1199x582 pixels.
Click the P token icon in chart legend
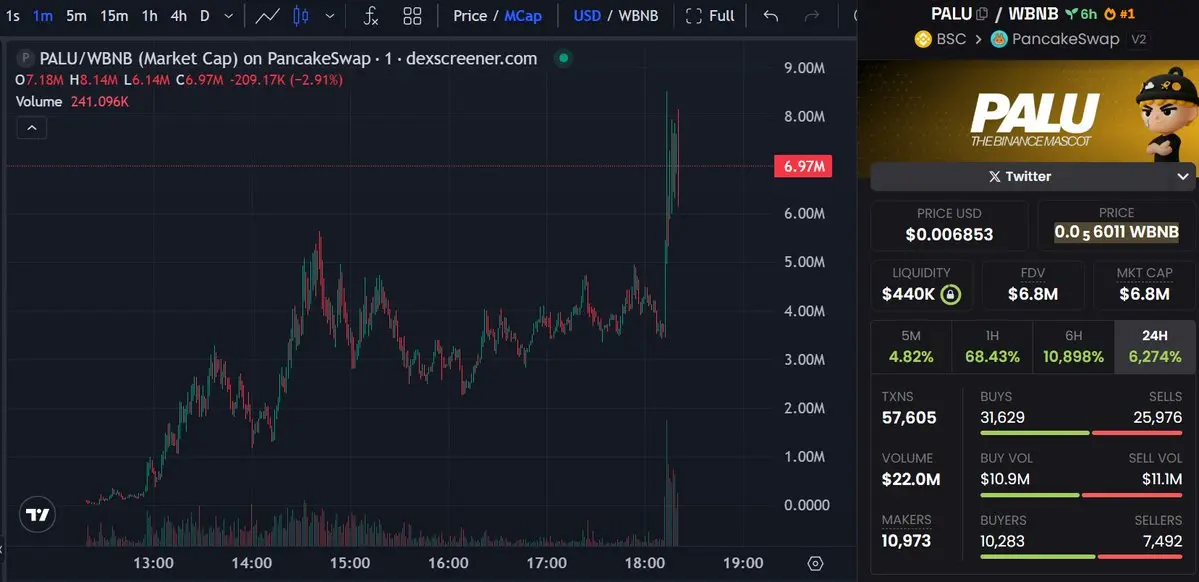(27, 58)
